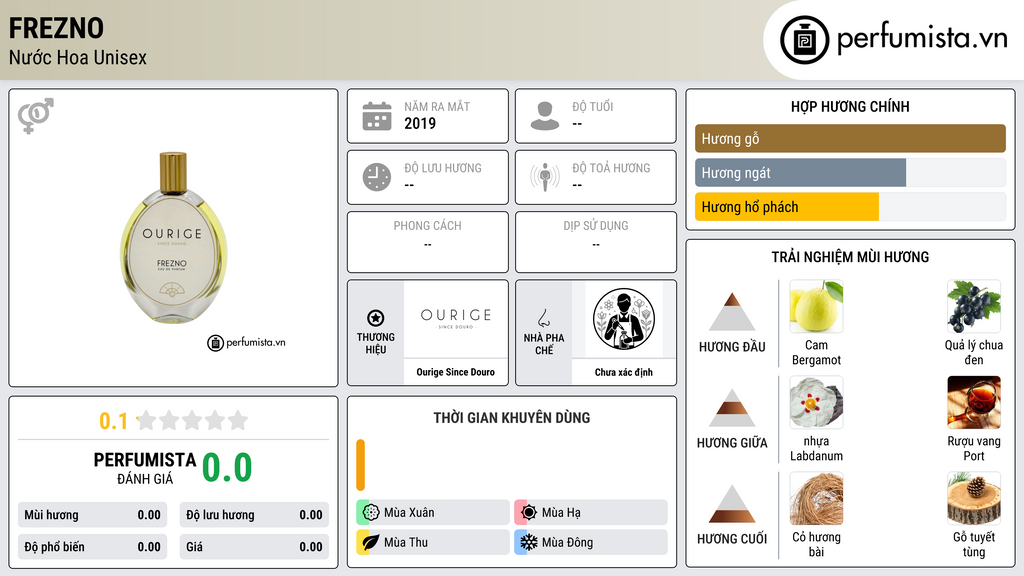Click the Thời Gian Khuyên Dùng heading
This screenshot has width=1024, height=576.
pyautogui.click(x=512, y=417)
